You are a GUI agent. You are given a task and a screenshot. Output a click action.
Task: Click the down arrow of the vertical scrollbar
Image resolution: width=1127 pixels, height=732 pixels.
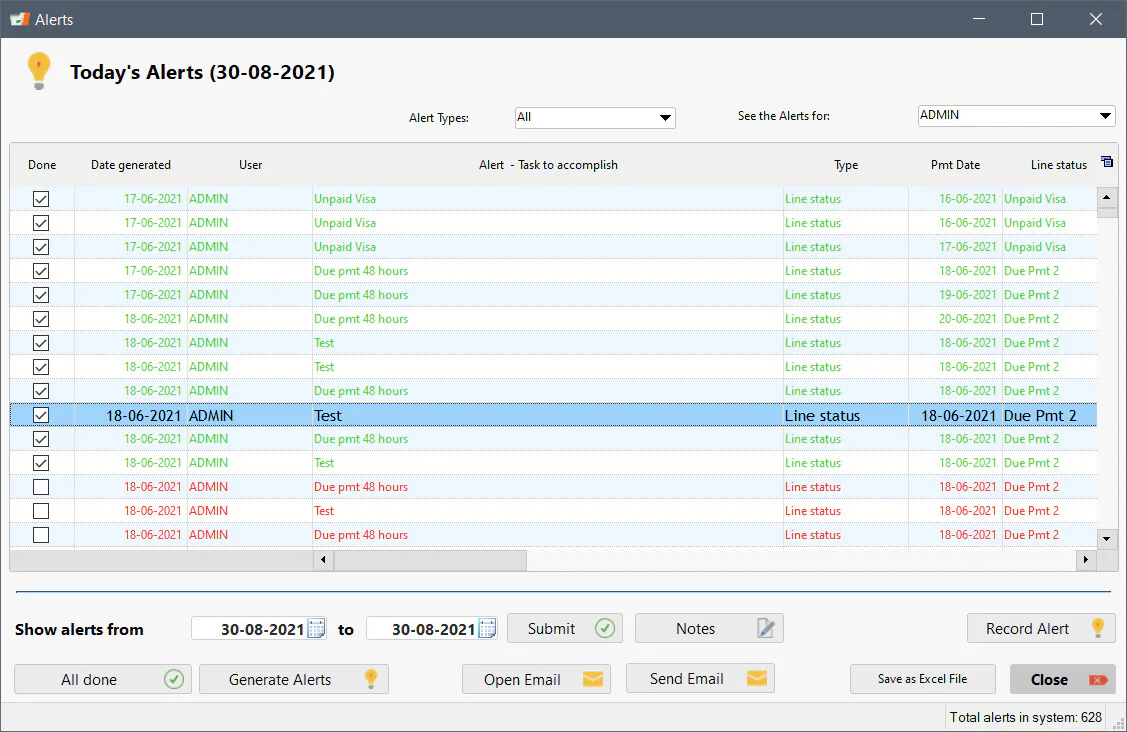point(1106,539)
